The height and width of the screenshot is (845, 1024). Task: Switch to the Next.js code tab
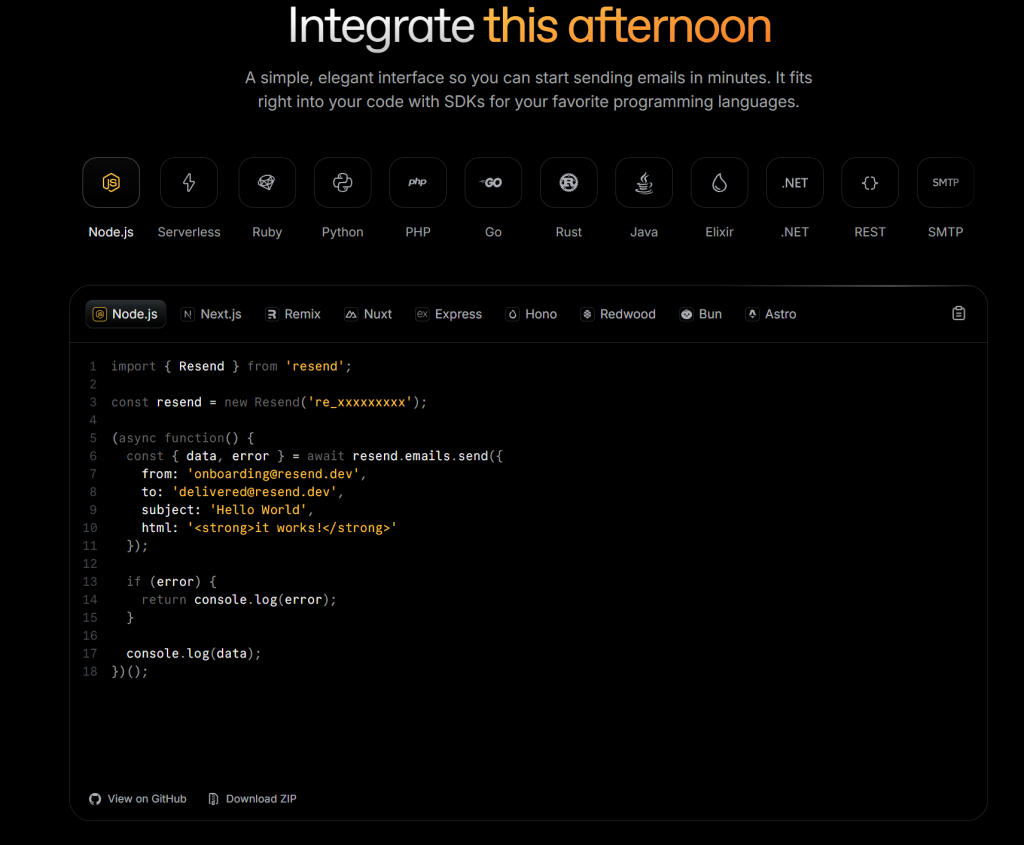212,314
